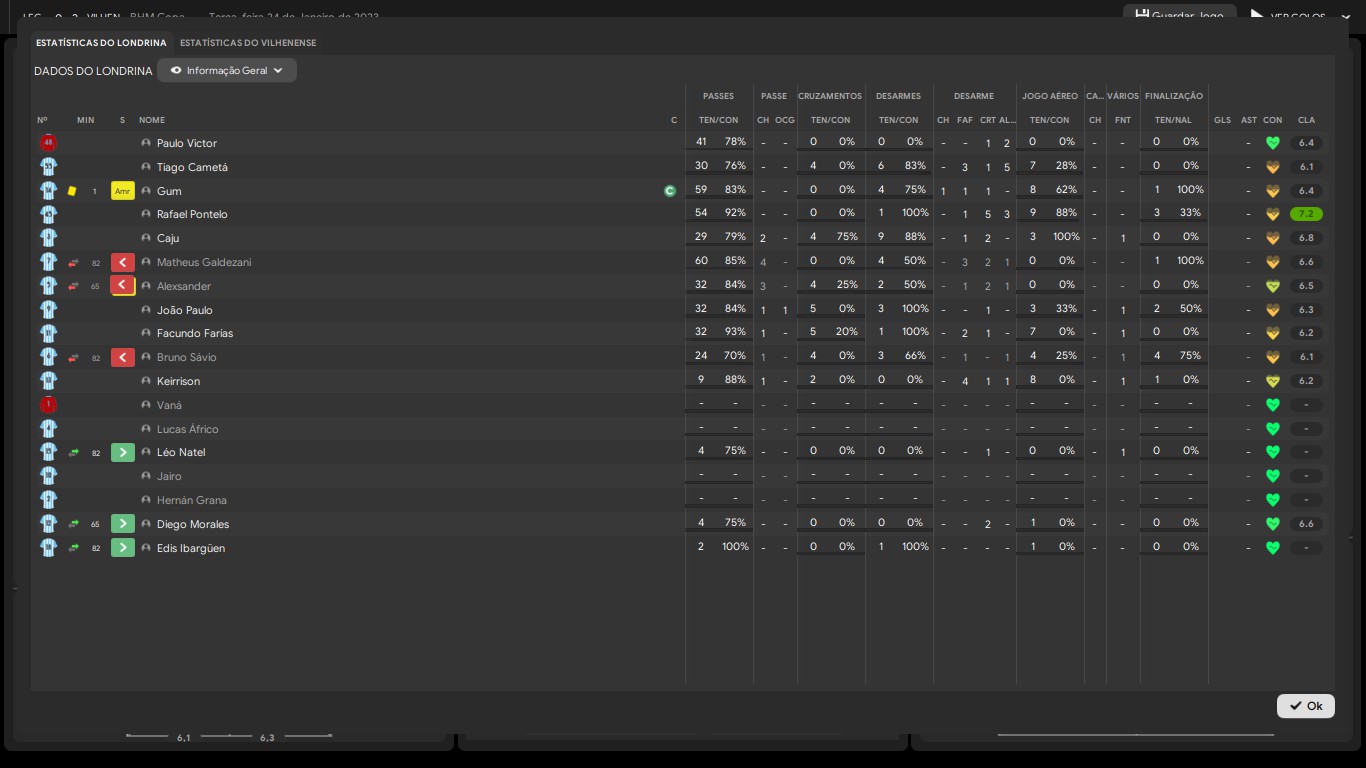Open the dropdown arrow next to Ver Golos
This screenshot has height=768, width=1366.
click(1345, 16)
